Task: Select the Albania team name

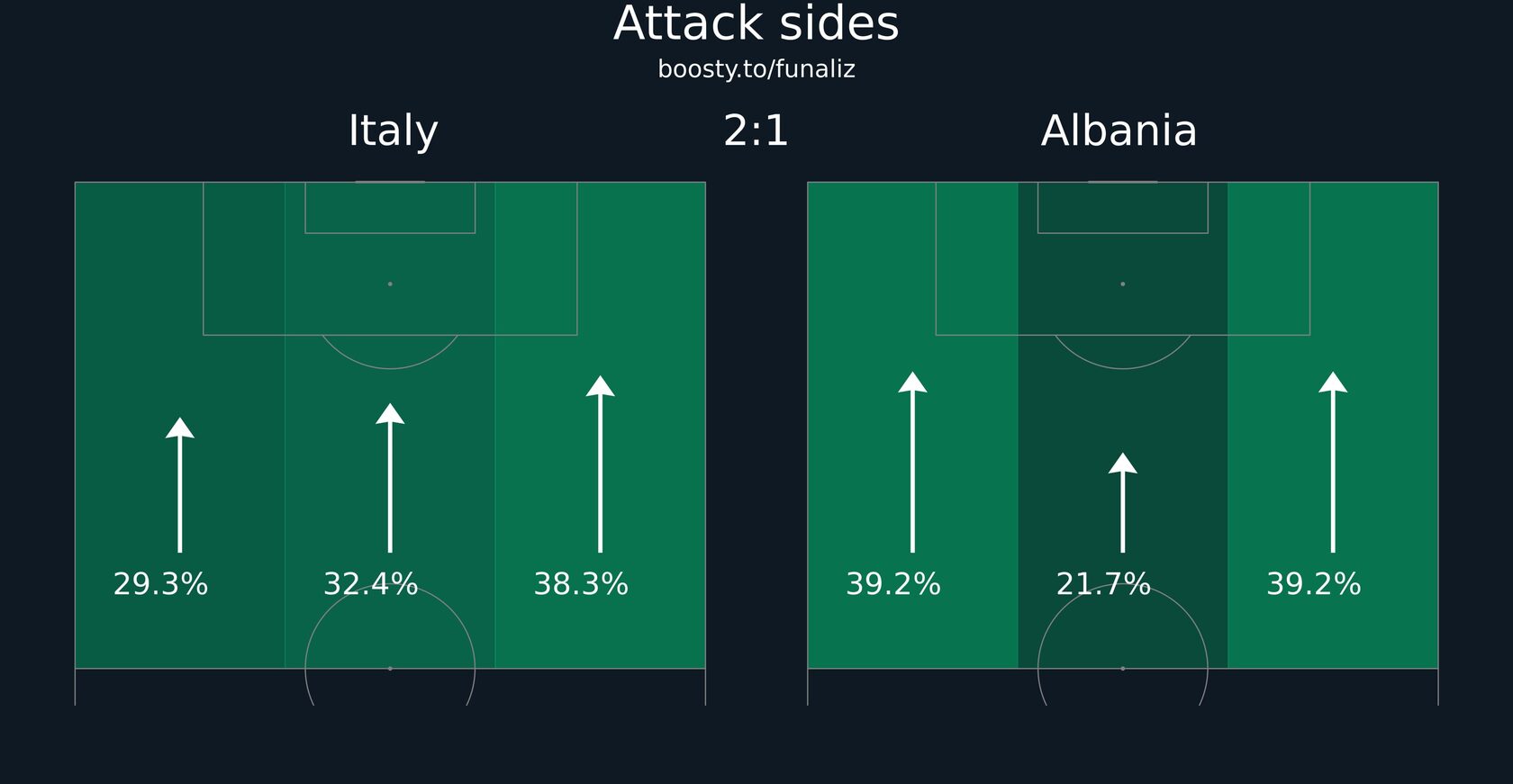Action: [x=1119, y=131]
